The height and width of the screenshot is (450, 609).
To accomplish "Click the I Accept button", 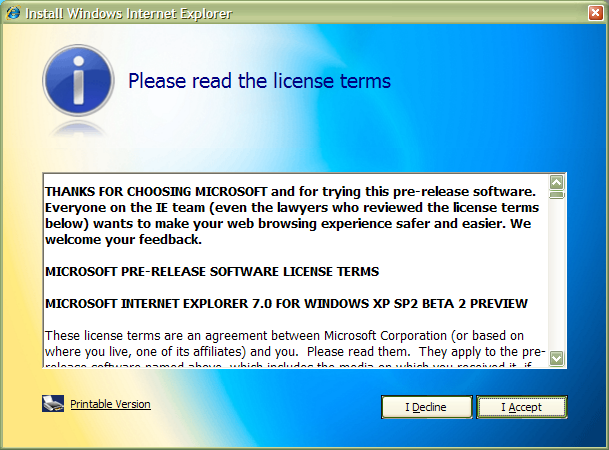I will [522, 407].
